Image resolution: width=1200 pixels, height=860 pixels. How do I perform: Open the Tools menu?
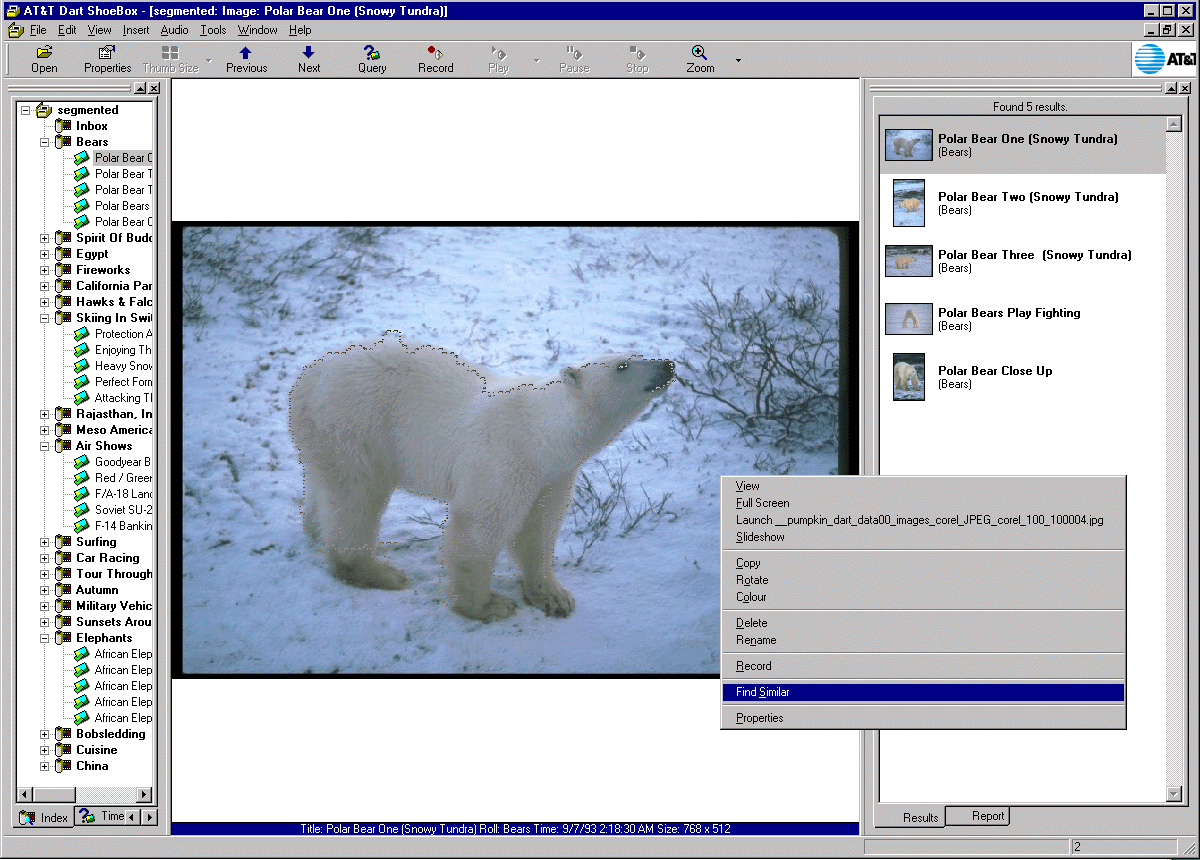[x=213, y=30]
